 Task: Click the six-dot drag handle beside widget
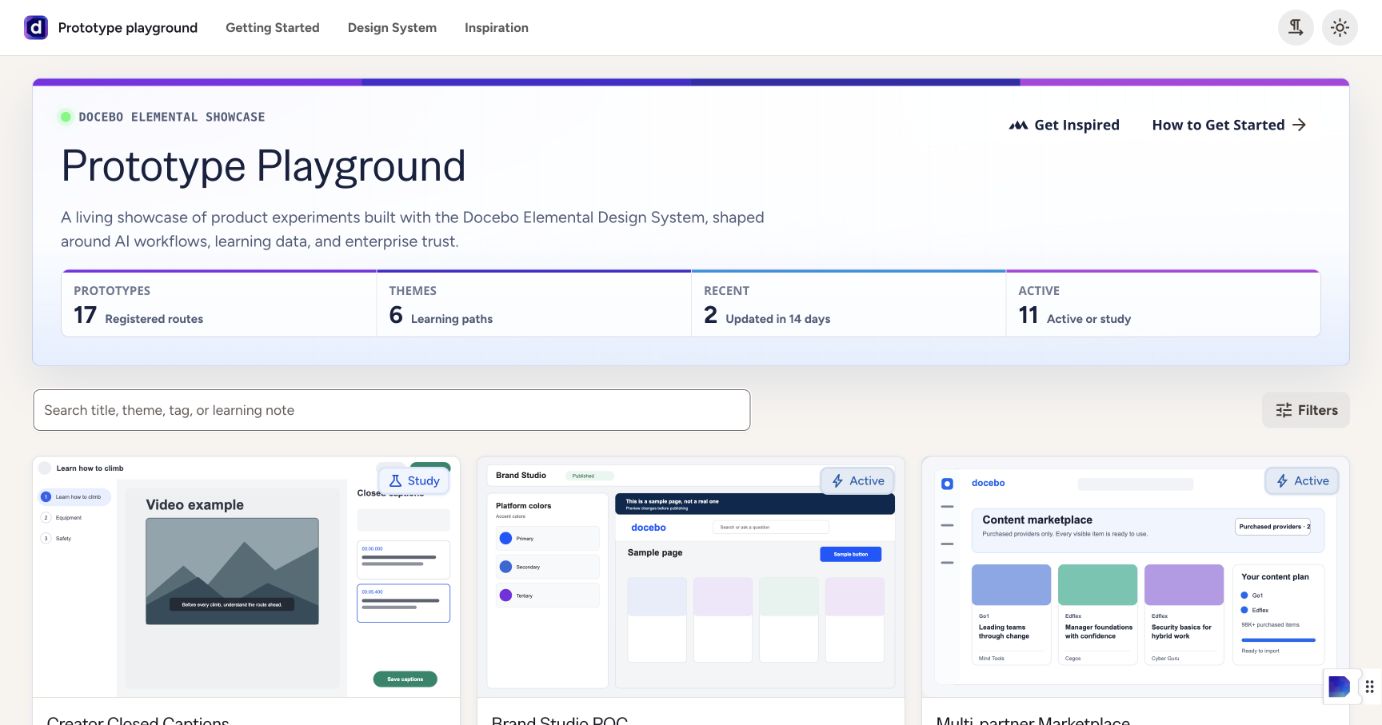click(1370, 686)
